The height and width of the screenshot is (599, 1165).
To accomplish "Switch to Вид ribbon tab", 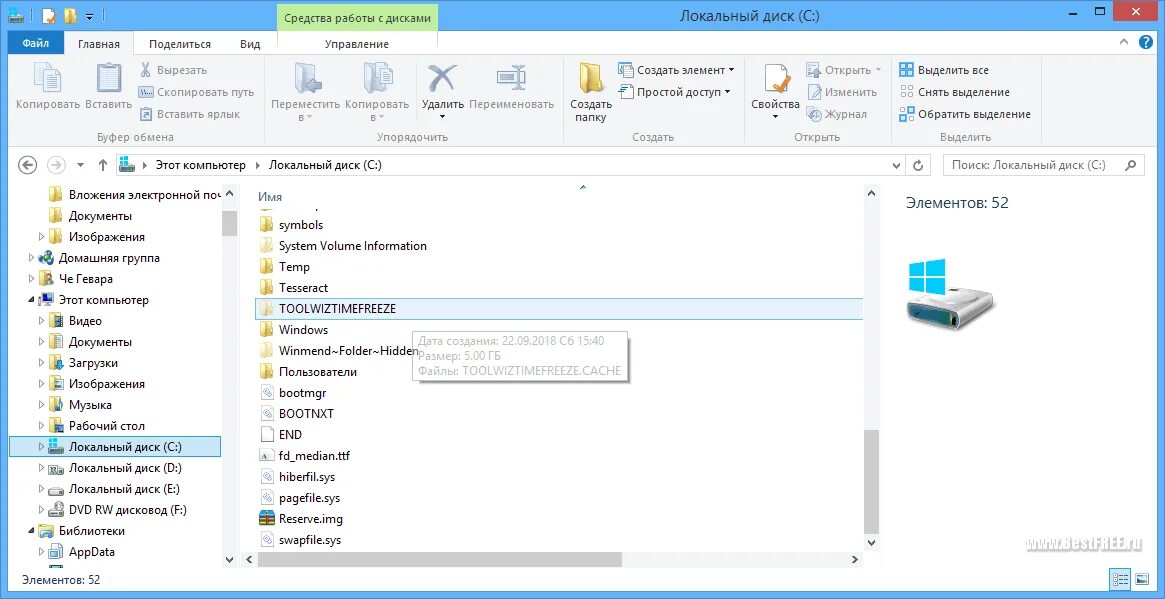I will pyautogui.click(x=250, y=44).
